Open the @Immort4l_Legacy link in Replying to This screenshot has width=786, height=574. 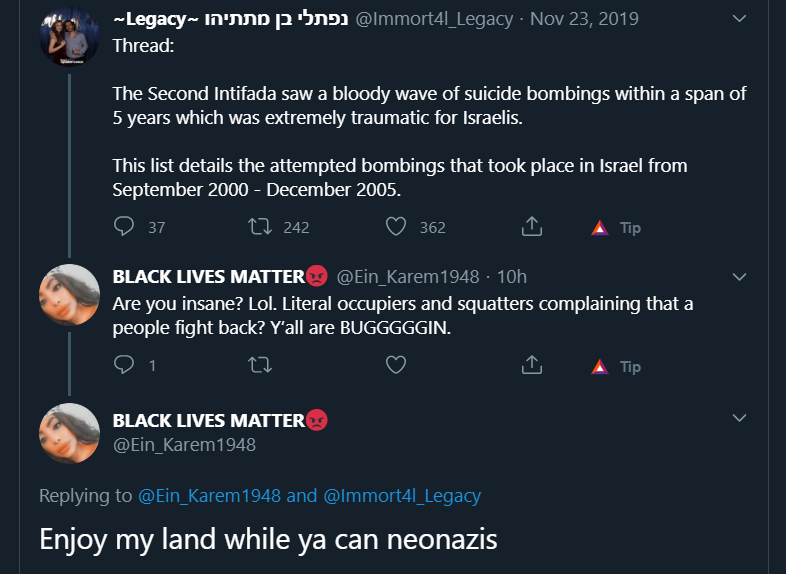[402, 495]
